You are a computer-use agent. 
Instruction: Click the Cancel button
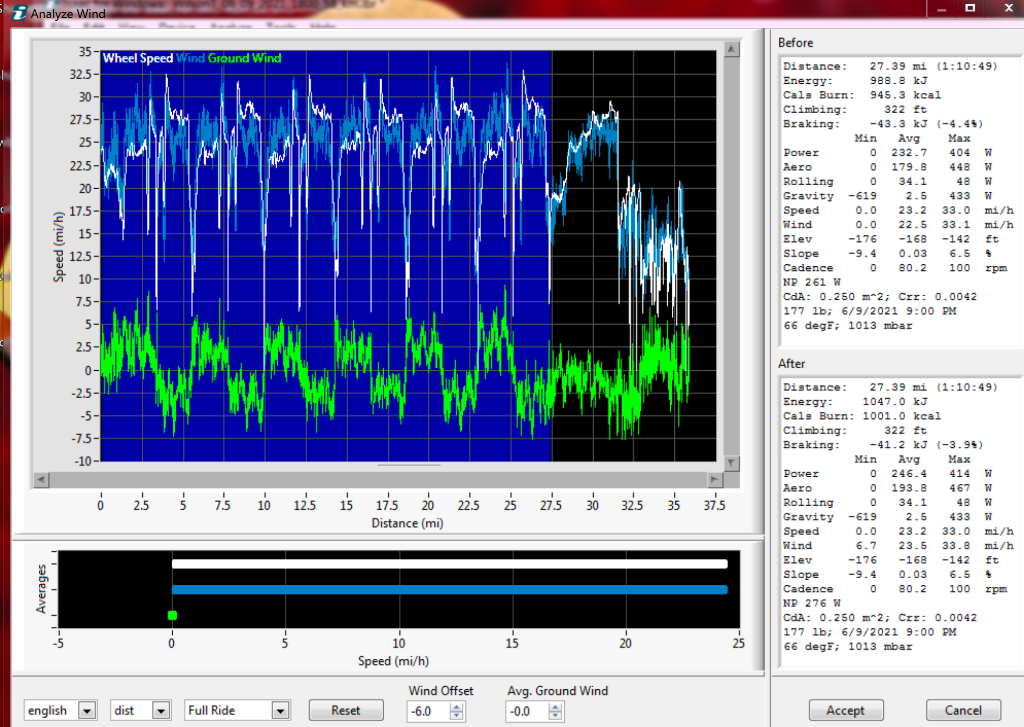(x=963, y=710)
